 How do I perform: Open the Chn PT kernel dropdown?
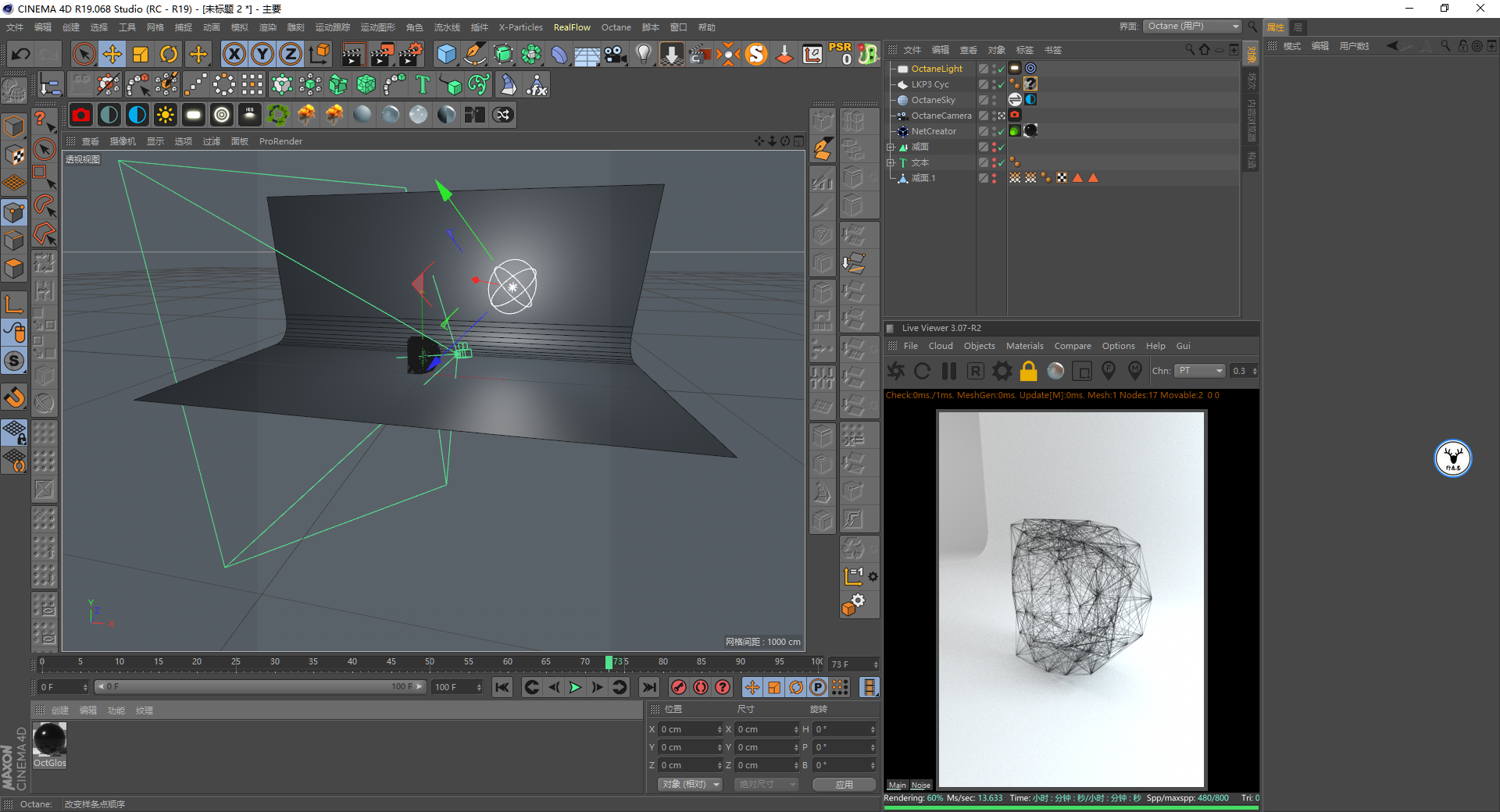(1201, 371)
